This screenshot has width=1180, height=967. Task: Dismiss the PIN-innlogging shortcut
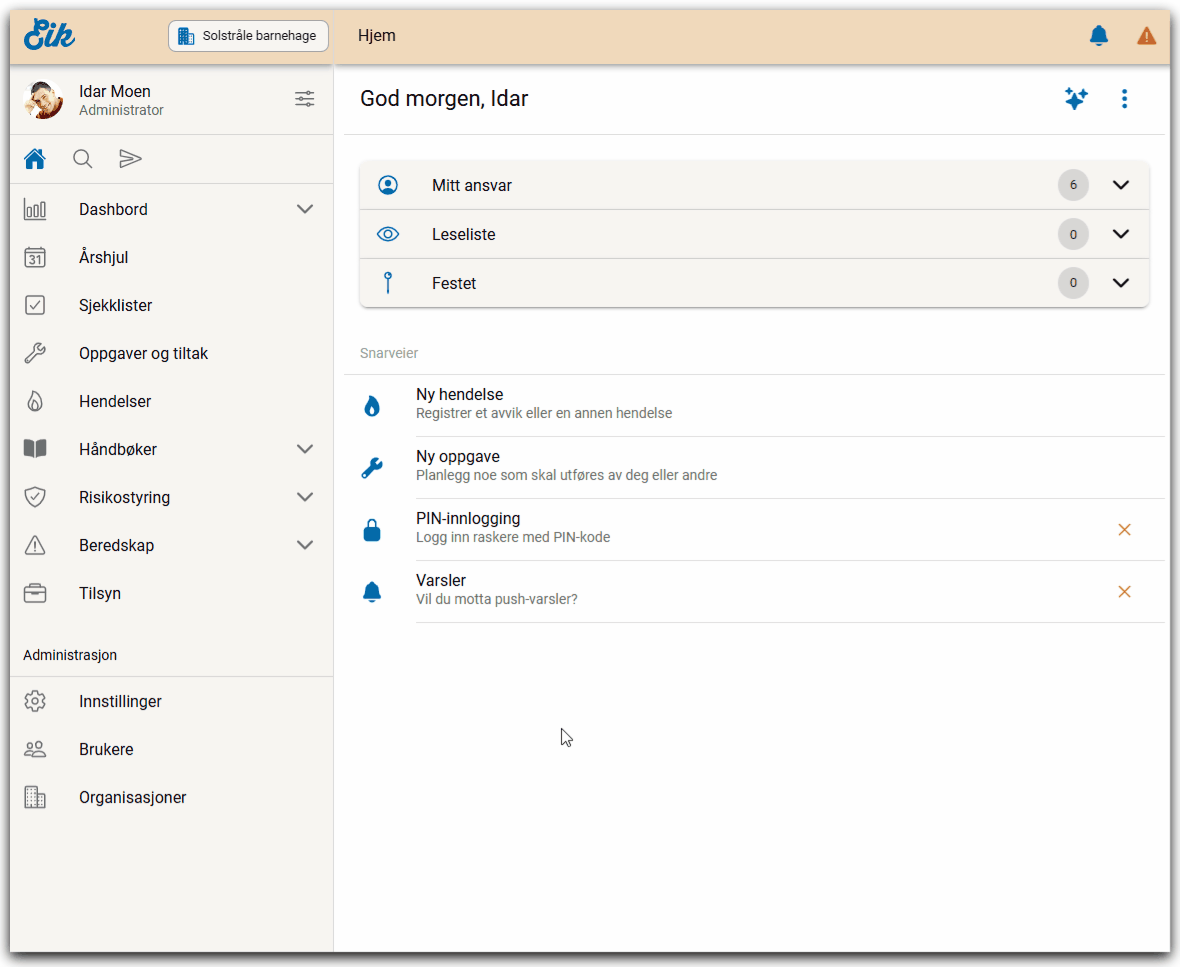pos(1124,529)
